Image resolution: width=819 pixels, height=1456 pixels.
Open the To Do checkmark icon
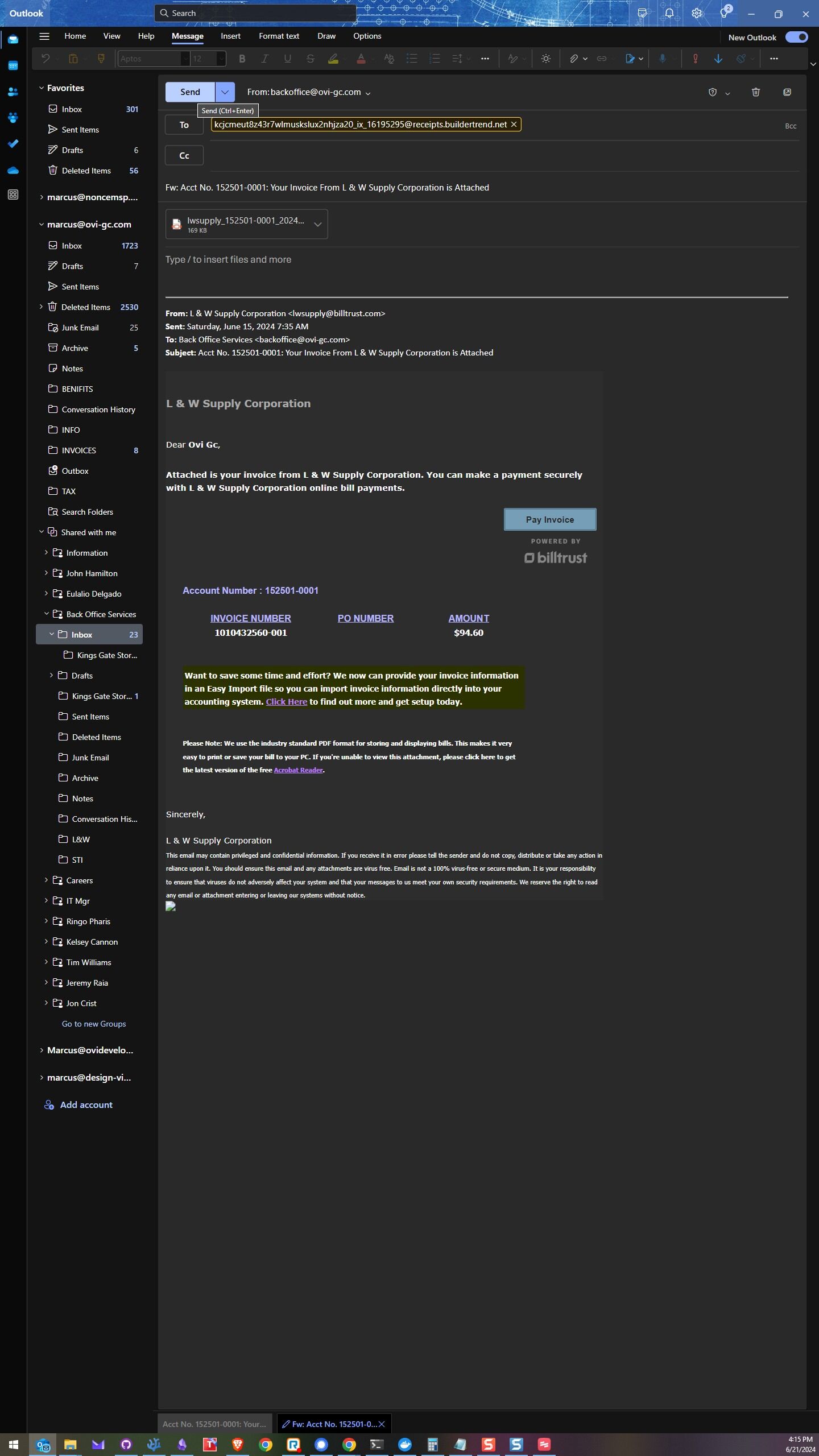click(13, 144)
